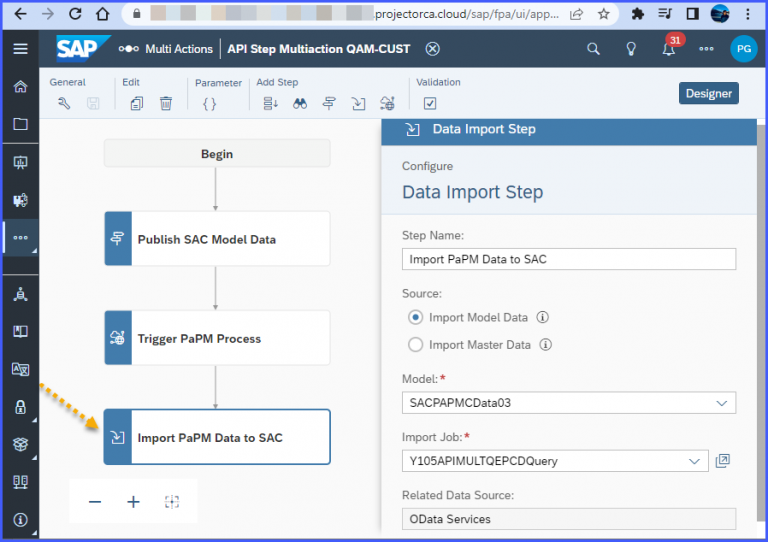The width and height of the screenshot is (768, 542).
Task: Toggle the Validation checkbox
Action: (430, 103)
